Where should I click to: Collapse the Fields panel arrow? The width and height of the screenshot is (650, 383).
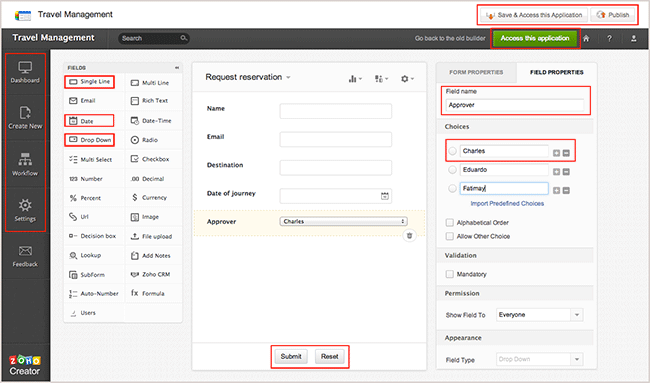point(177,68)
